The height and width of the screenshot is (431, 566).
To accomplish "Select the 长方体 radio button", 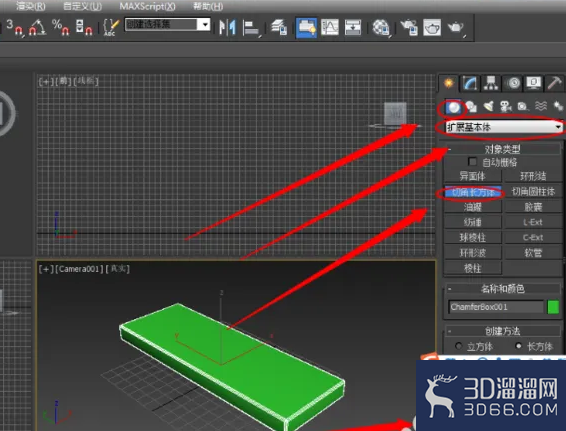I will point(518,346).
